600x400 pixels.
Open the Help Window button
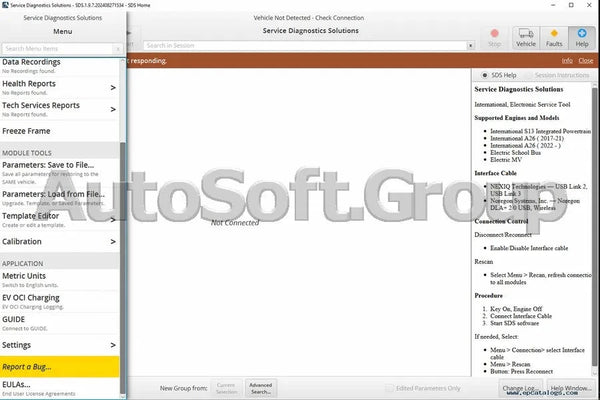[x=571, y=388]
